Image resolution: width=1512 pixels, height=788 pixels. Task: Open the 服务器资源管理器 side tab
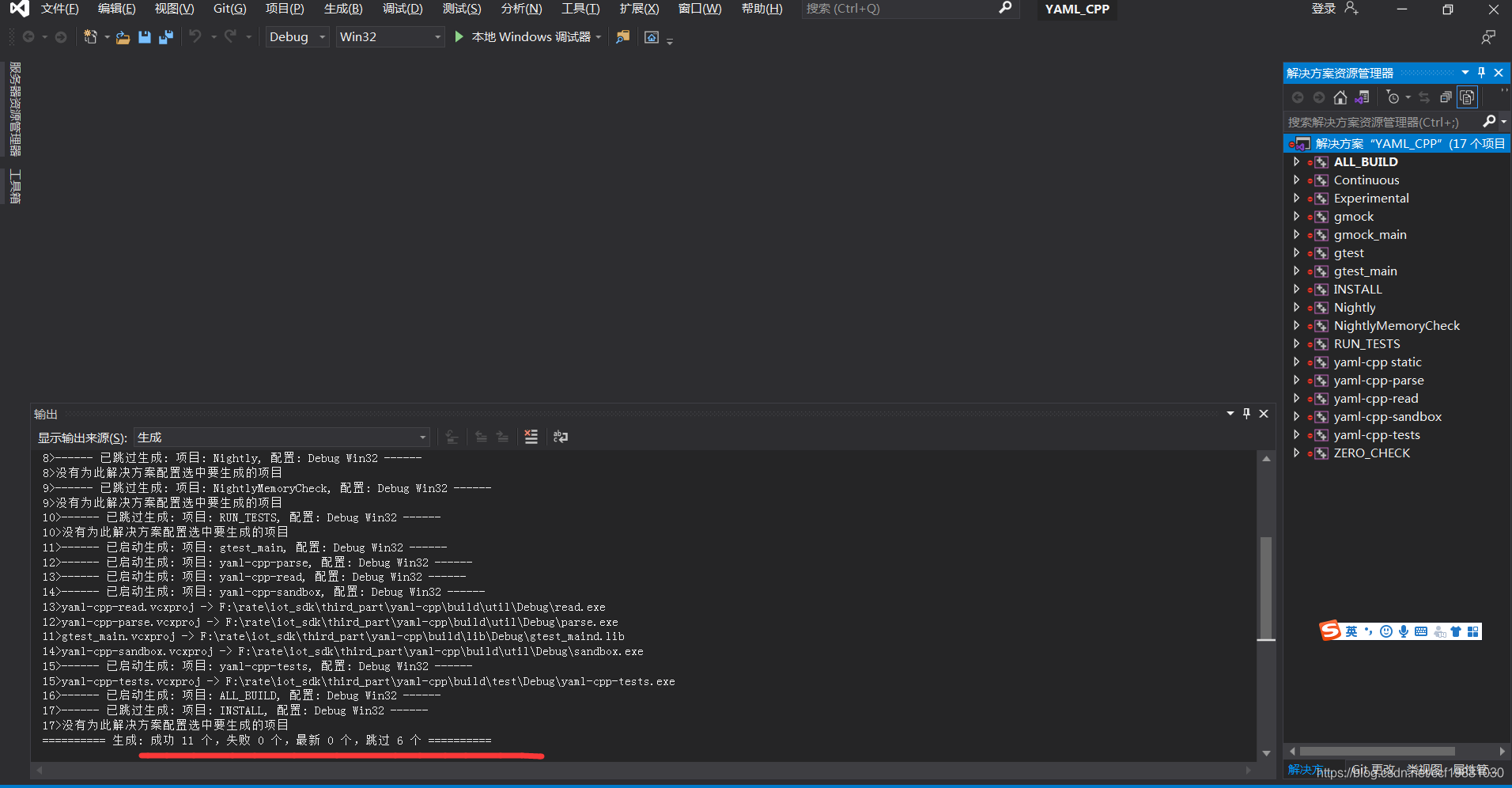(x=15, y=109)
